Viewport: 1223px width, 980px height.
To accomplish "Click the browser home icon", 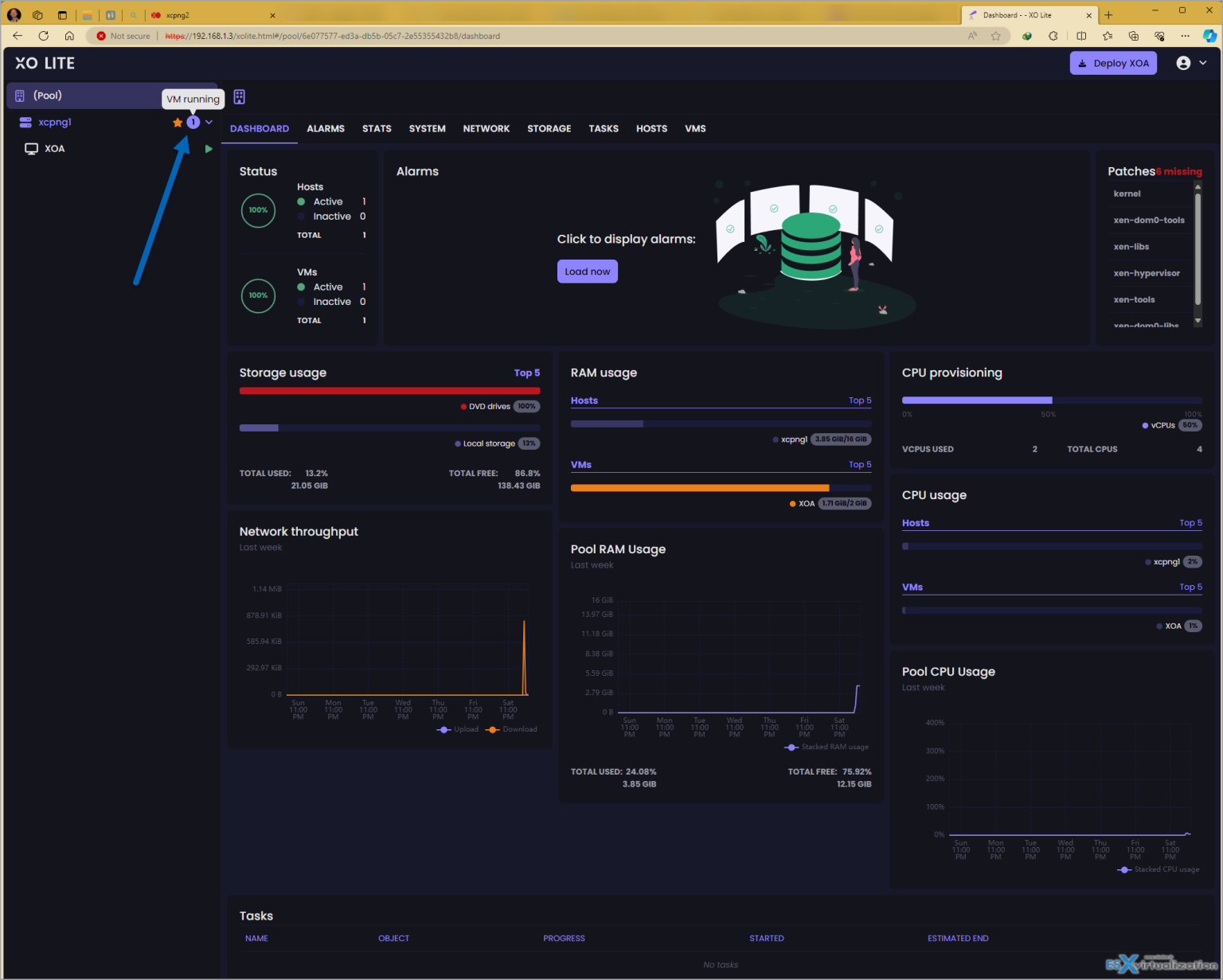I will [x=69, y=36].
